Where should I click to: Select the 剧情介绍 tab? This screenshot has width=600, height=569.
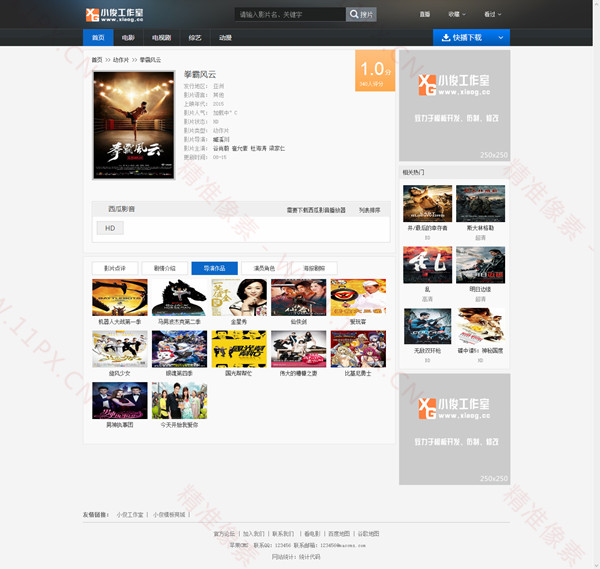pos(164,268)
